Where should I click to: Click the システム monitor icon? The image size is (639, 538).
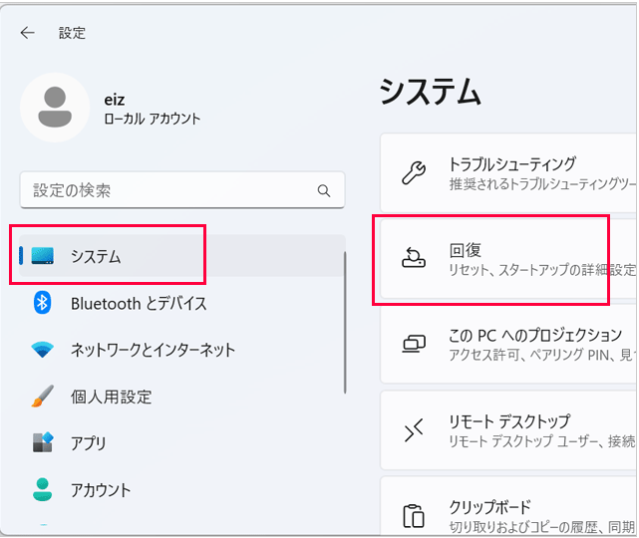click(x=43, y=257)
